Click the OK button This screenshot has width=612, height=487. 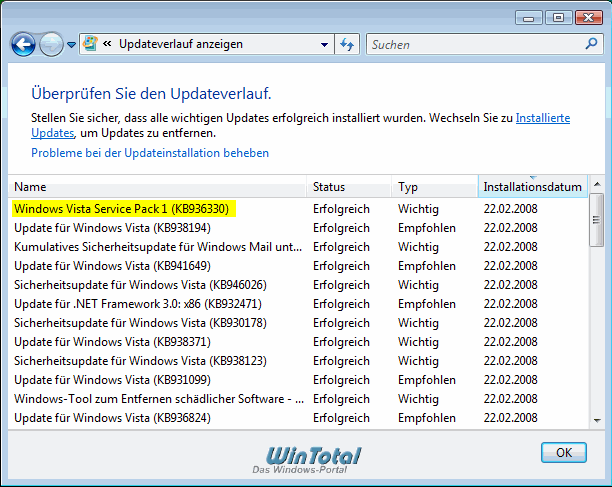[564, 453]
